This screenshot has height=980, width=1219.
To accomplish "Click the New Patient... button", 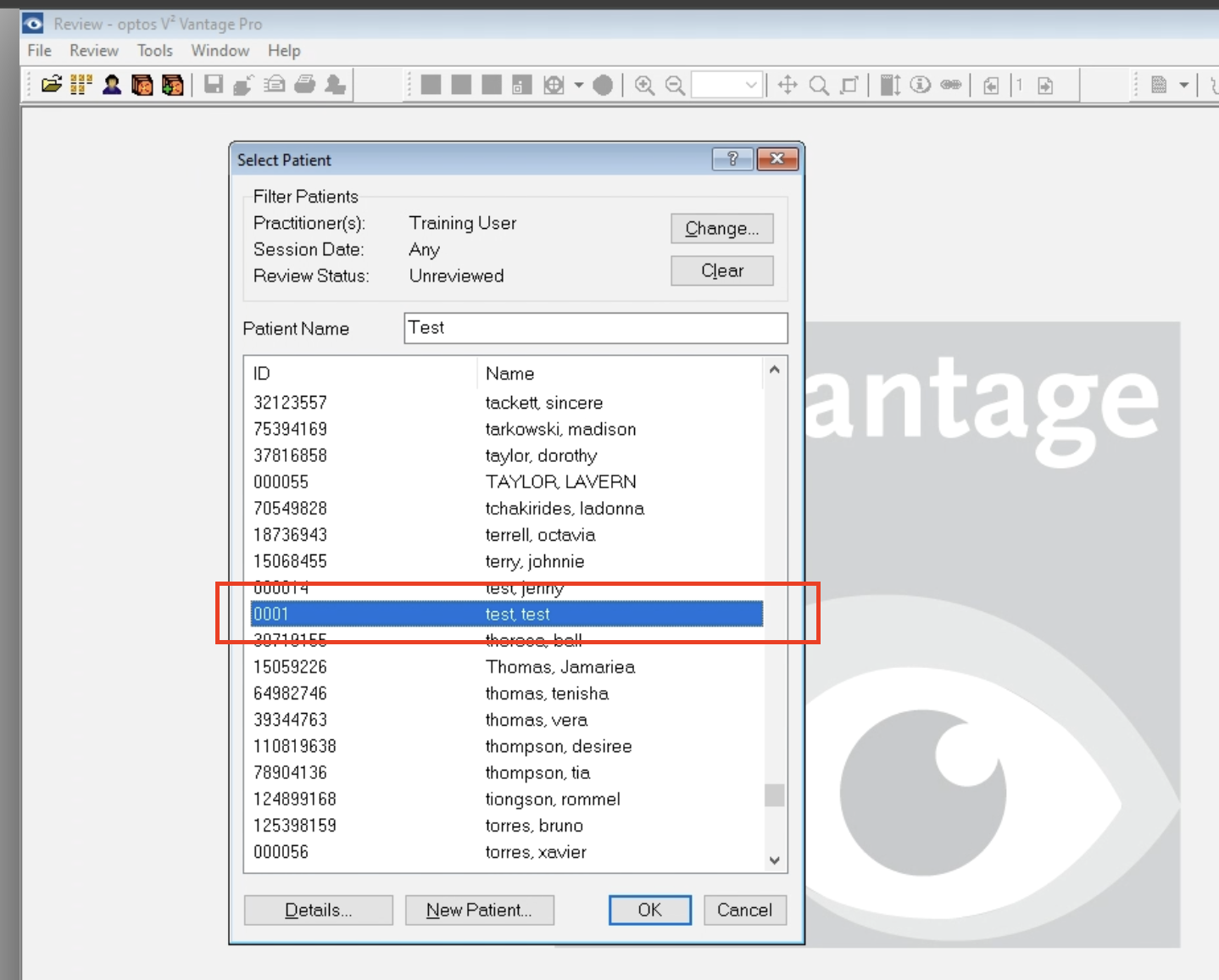I will 480,910.
